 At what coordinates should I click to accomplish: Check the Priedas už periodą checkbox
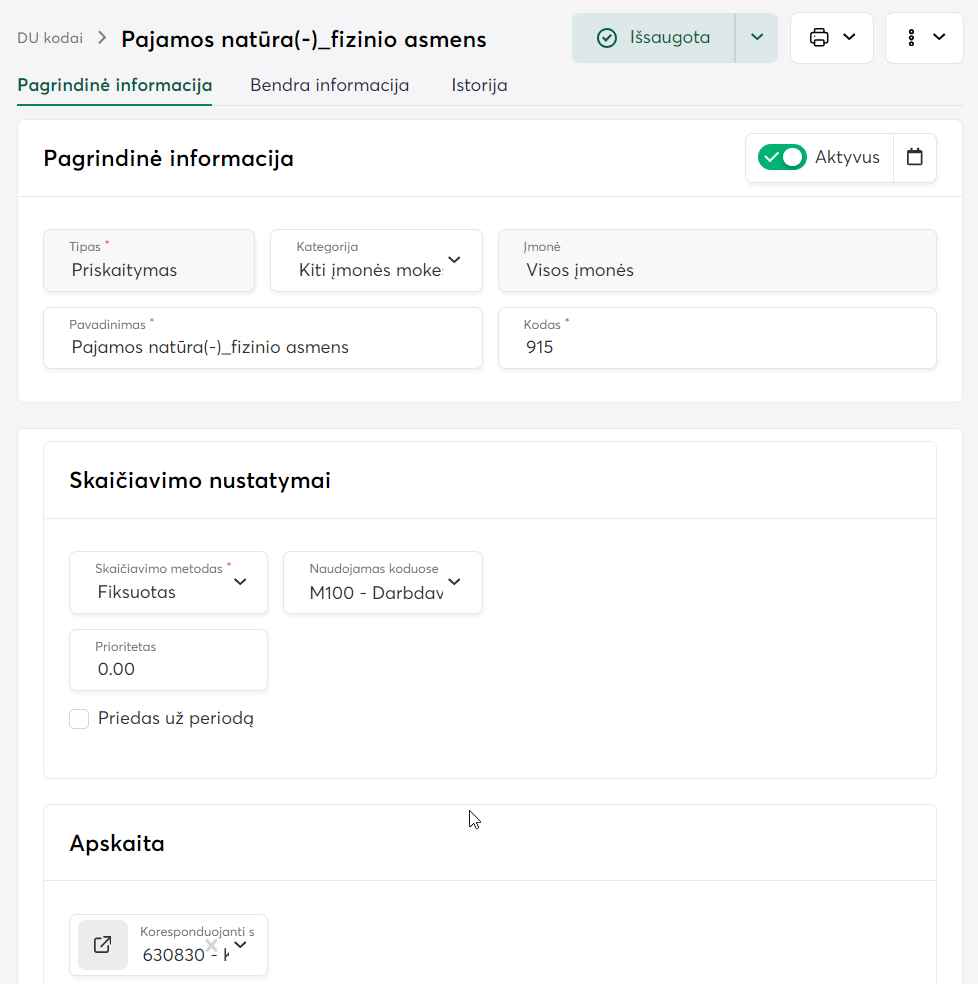click(x=79, y=719)
